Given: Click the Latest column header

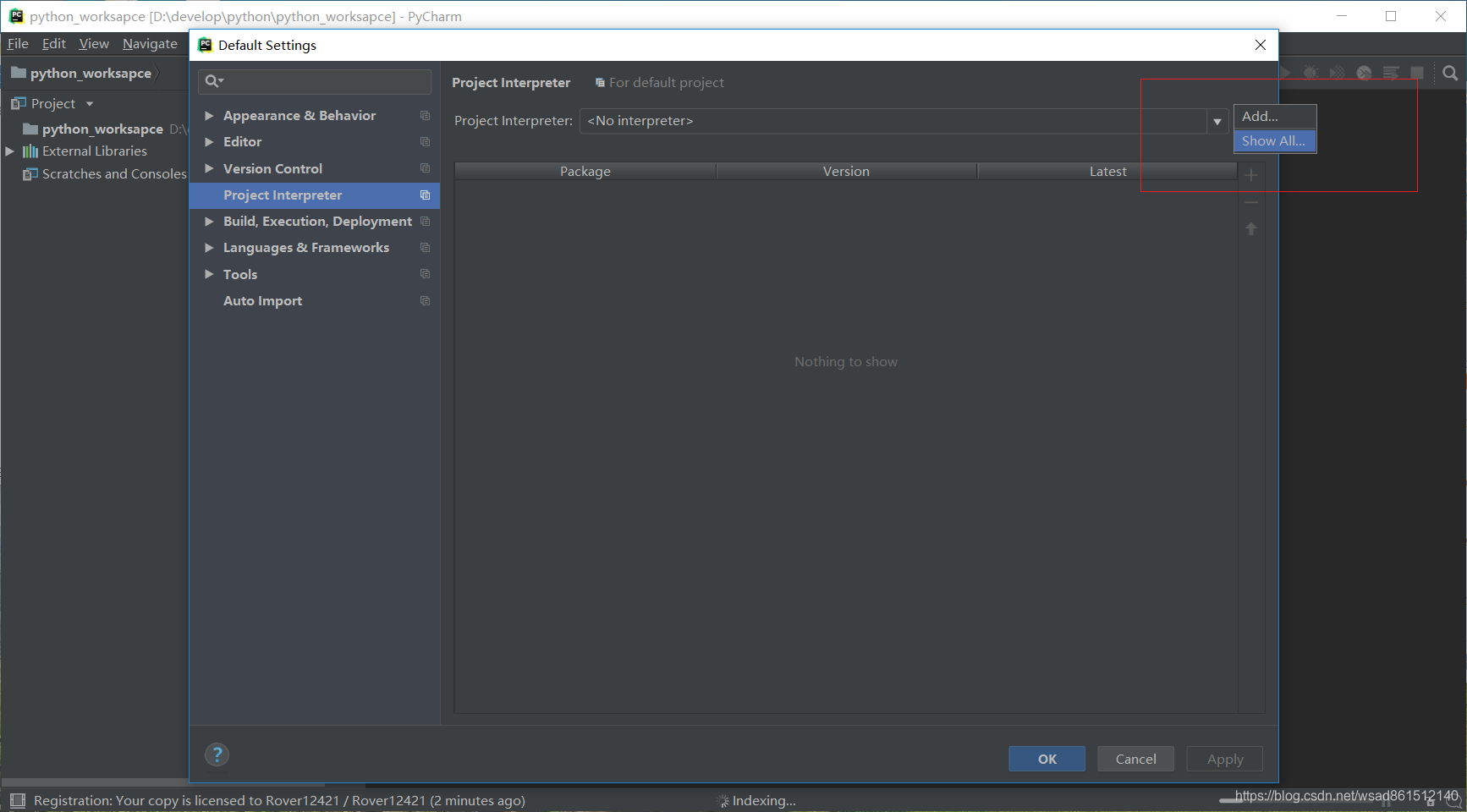Looking at the screenshot, I should [1107, 172].
